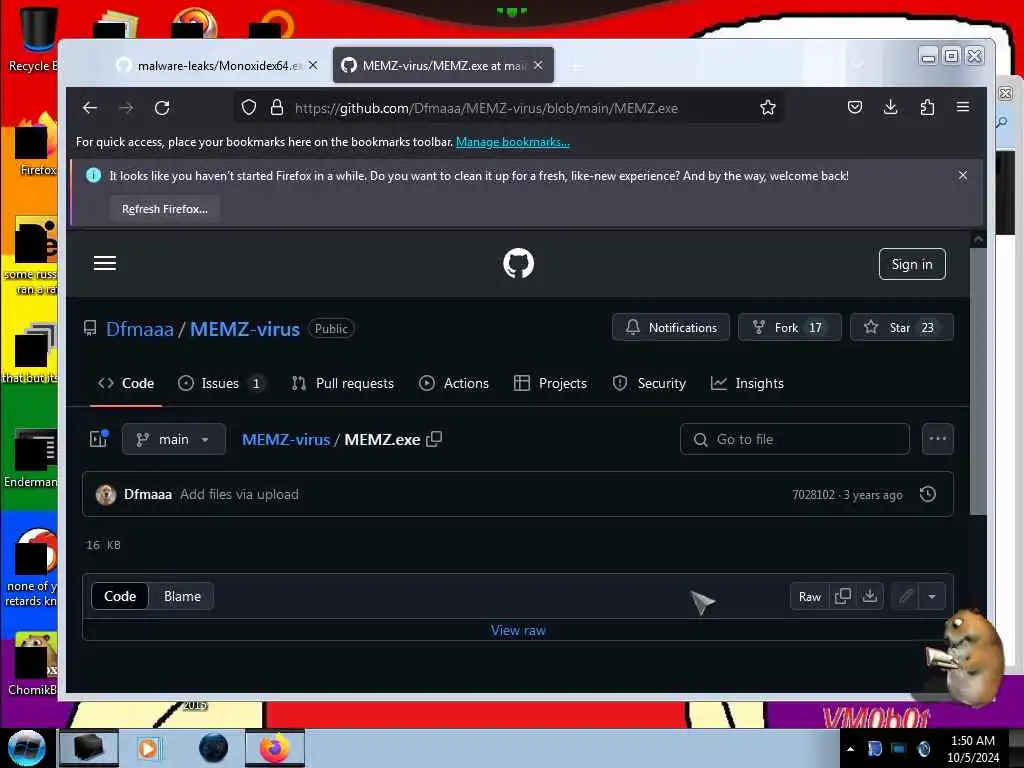
Task: Open the Firefox downloads panel
Action: coord(891,107)
